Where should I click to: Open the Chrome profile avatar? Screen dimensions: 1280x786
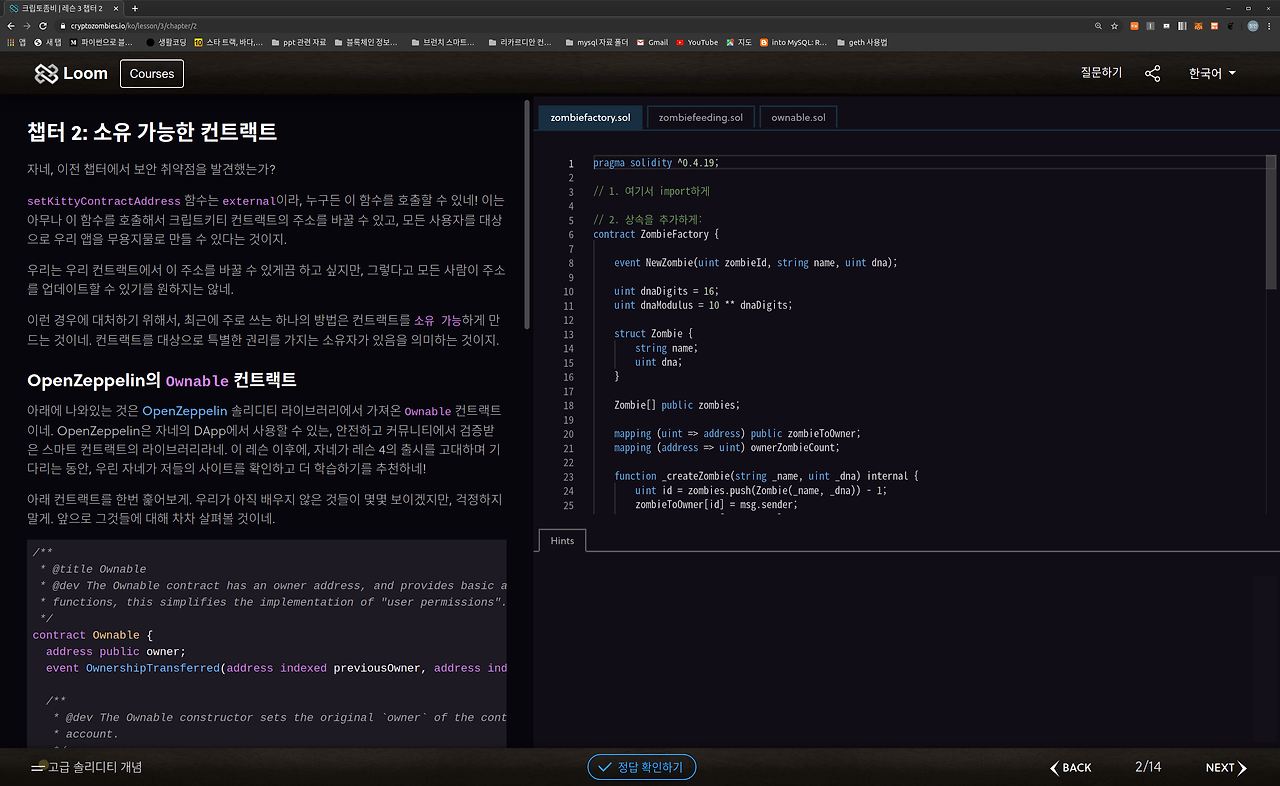pyautogui.click(x=1252, y=25)
